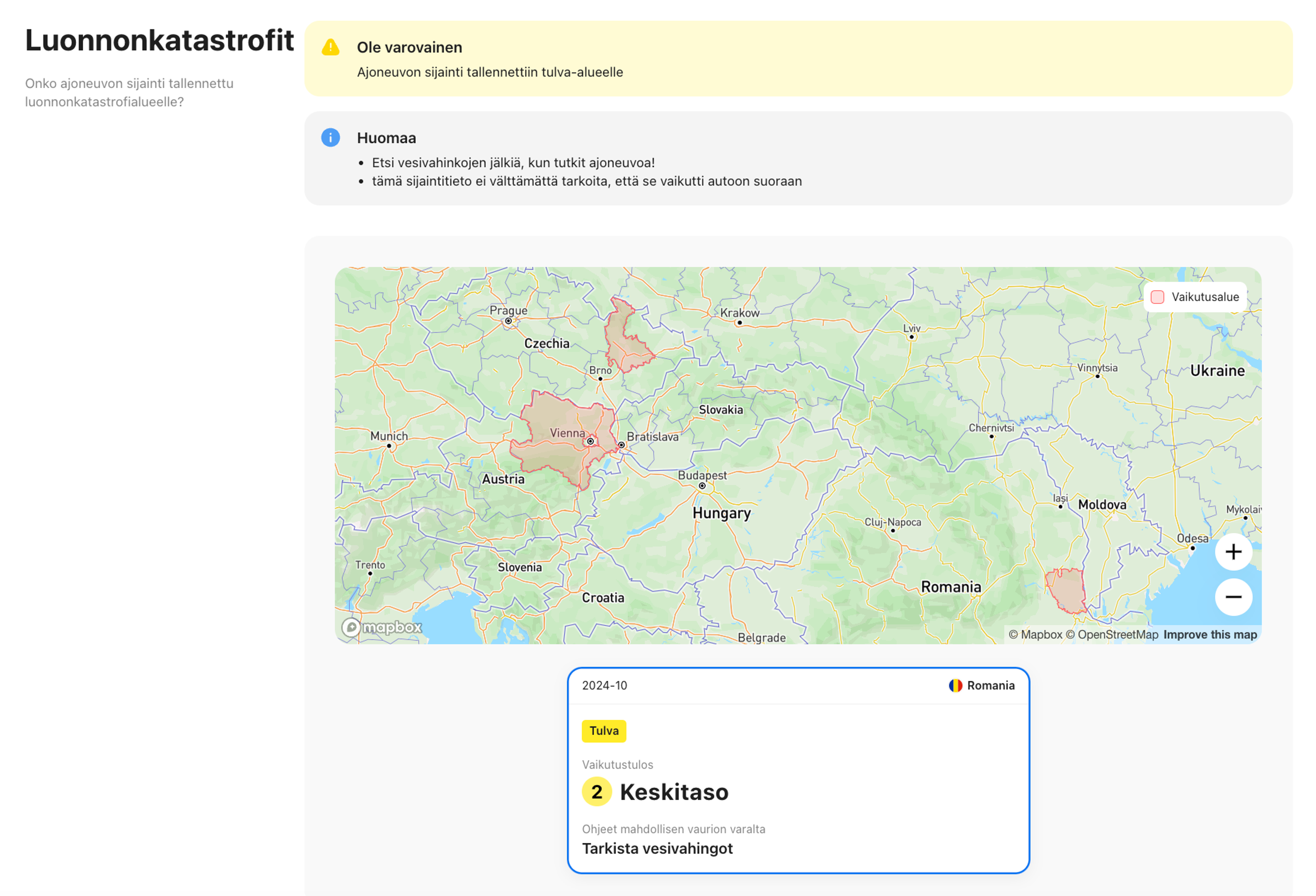
Task: Click the Budapest city marker
Action: click(702, 485)
